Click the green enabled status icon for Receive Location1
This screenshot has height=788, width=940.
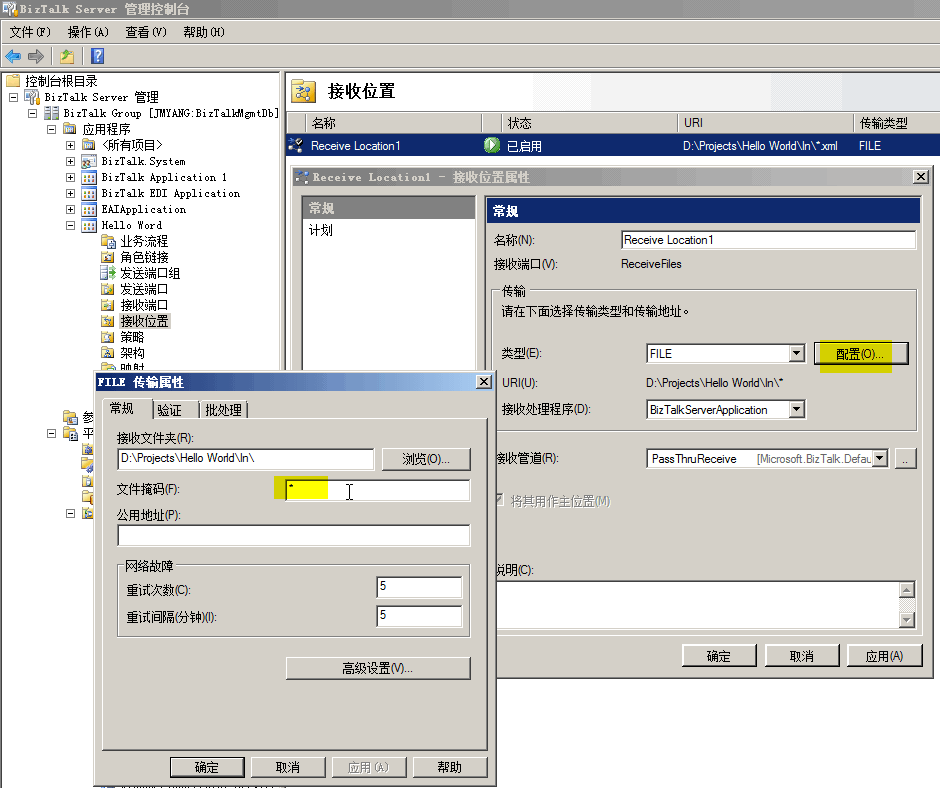tap(492, 145)
